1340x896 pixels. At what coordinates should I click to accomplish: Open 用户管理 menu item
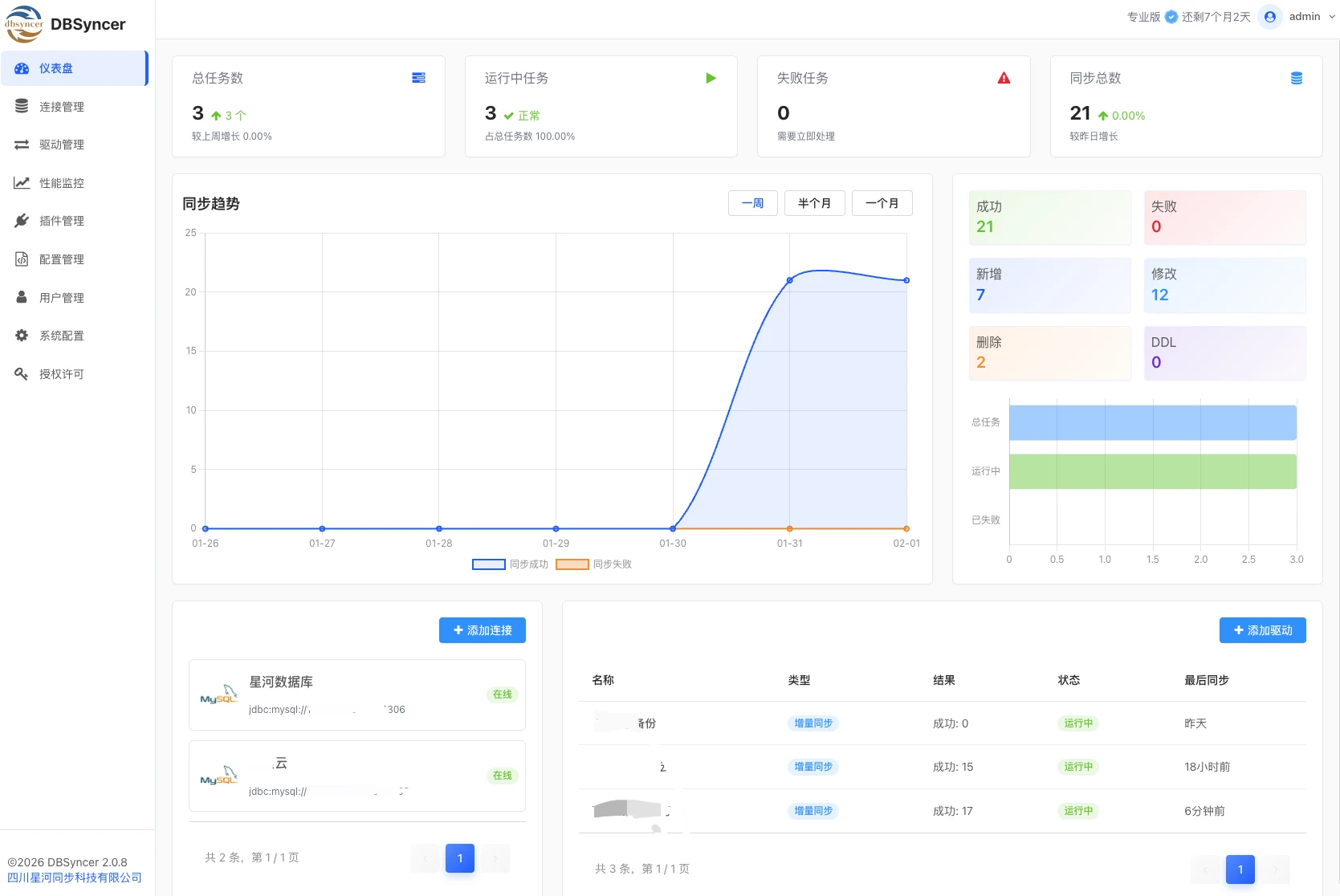click(x=74, y=297)
